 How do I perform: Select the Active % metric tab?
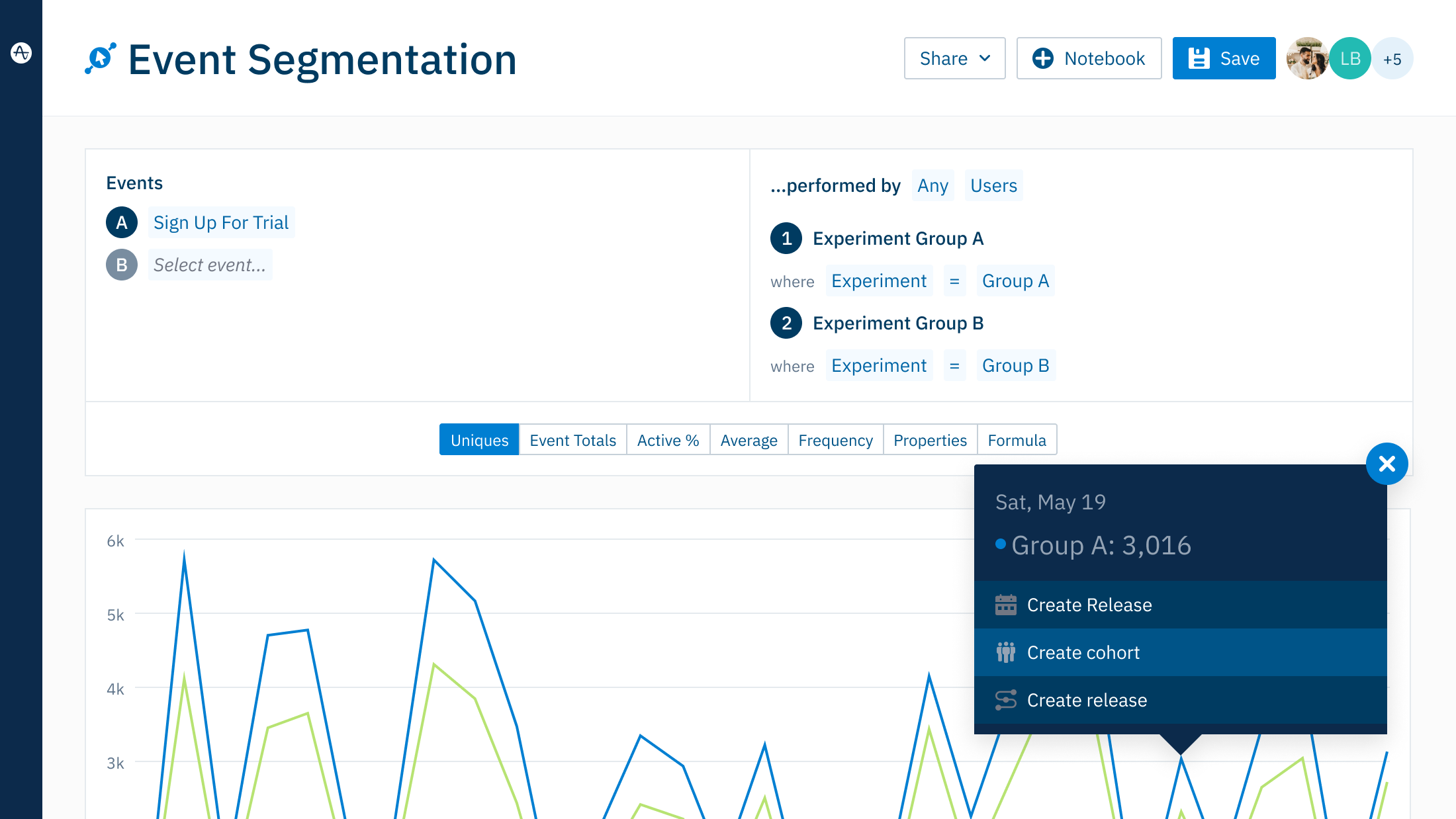[x=668, y=440]
